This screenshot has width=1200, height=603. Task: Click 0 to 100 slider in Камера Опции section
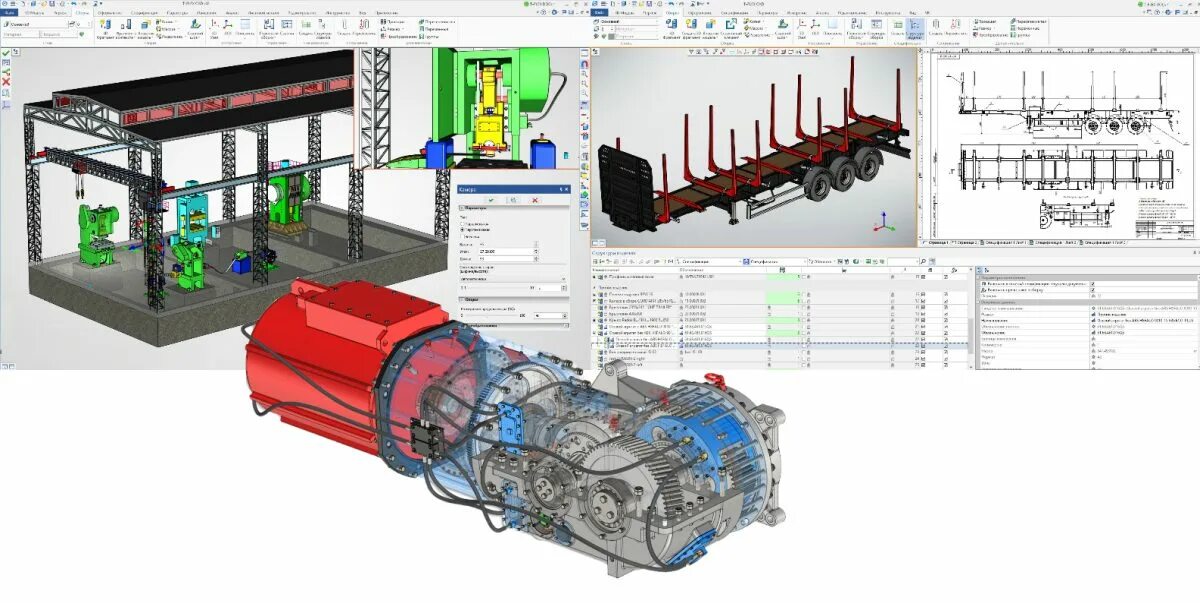click(x=490, y=315)
